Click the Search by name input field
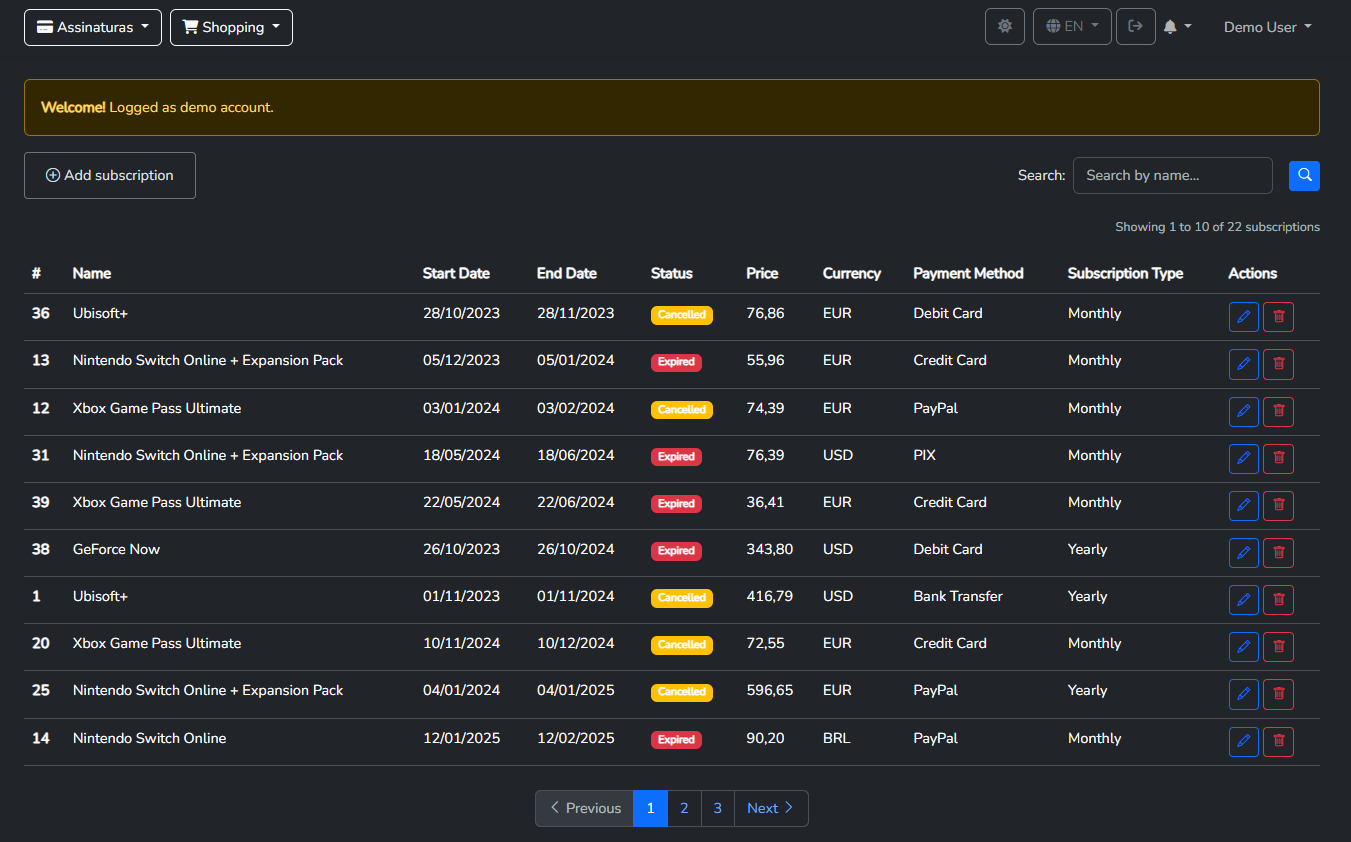This screenshot has width=1351, height=842. [1172, 175]
